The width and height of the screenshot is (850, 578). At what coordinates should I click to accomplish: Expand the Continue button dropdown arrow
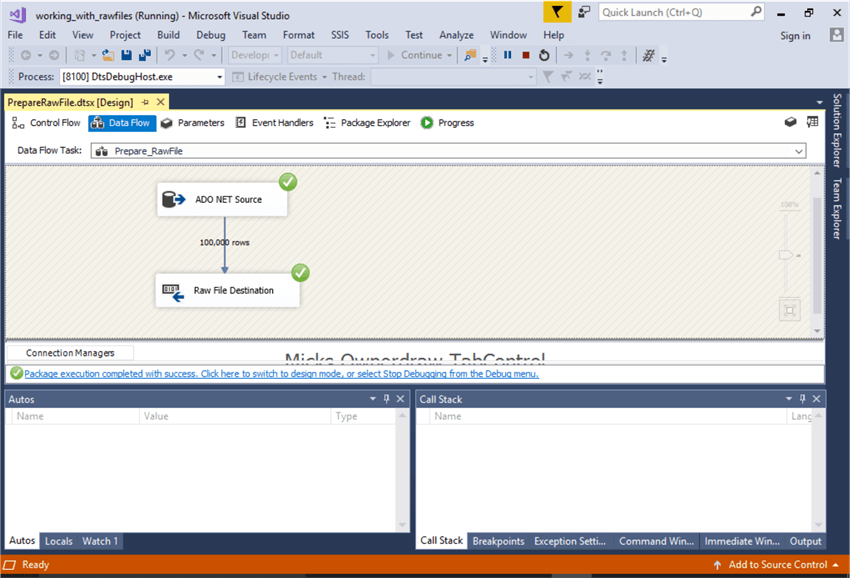[x=449, y=55]
